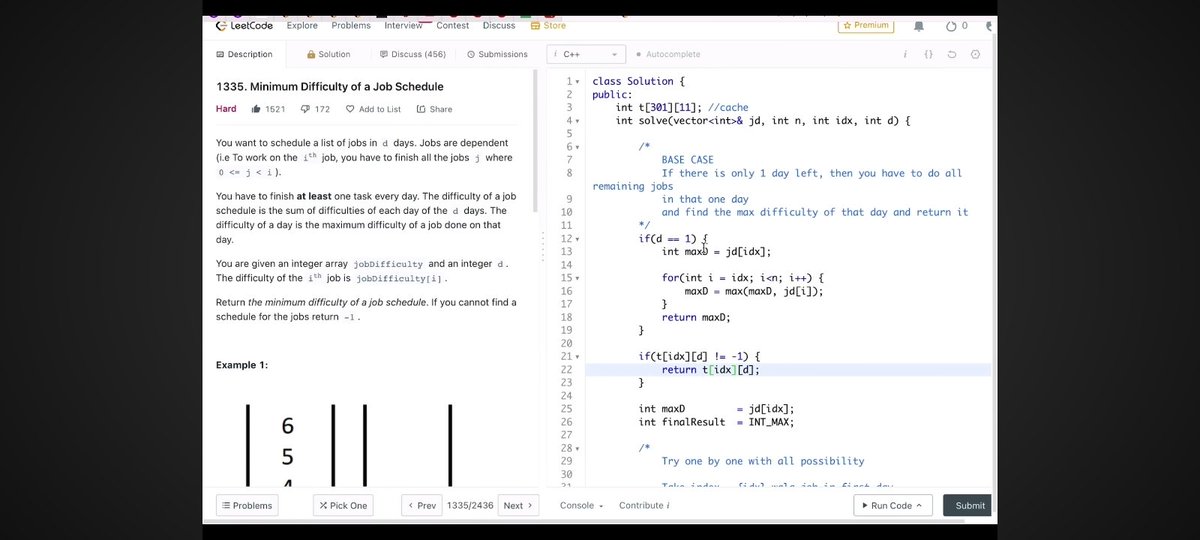The width and height of the screenshot is (1200, 540).
Task: Collapse the code fold arrow on line 15
Action: (577, 278)
